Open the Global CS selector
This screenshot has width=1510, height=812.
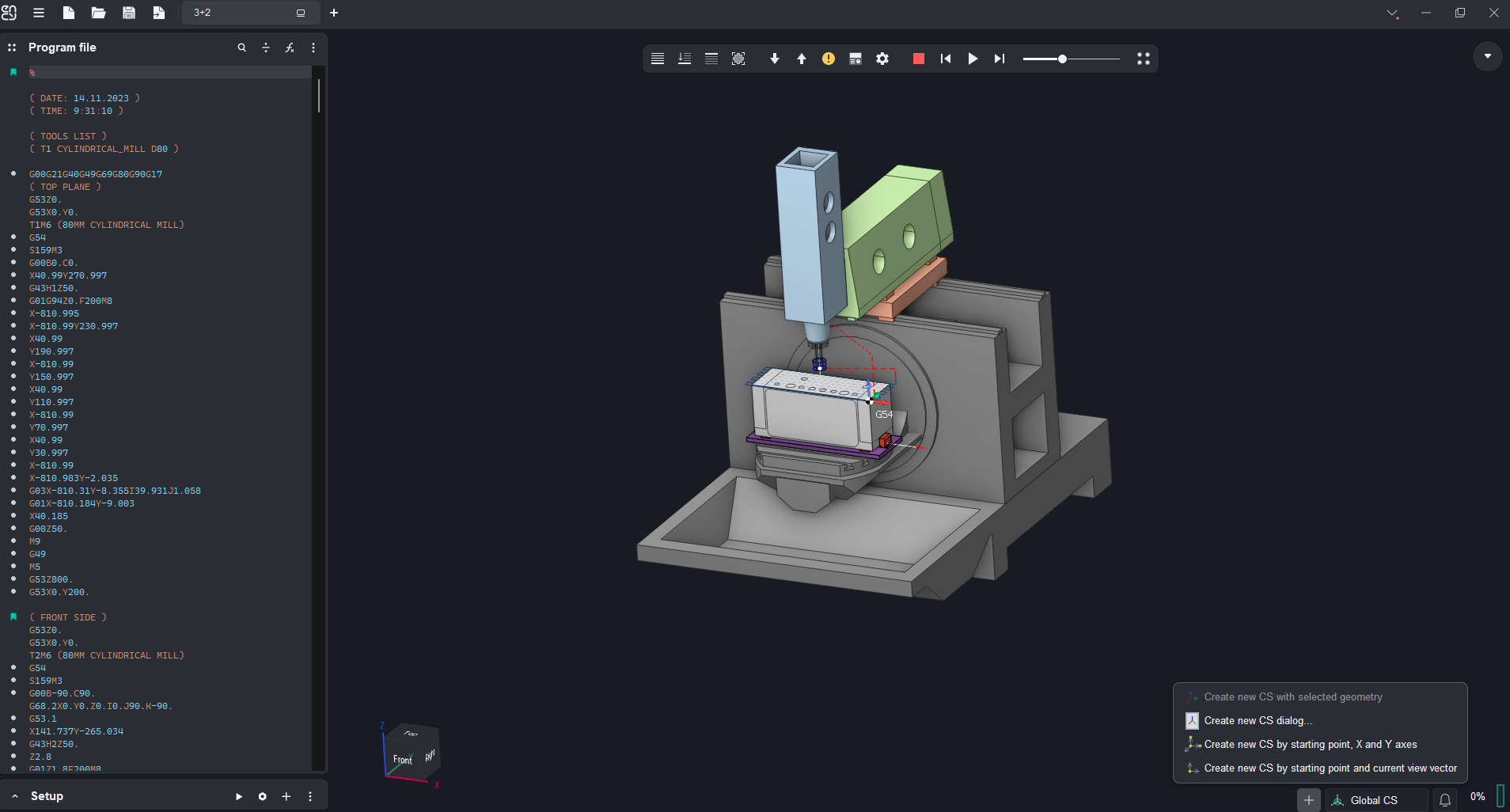[1374, 800]
